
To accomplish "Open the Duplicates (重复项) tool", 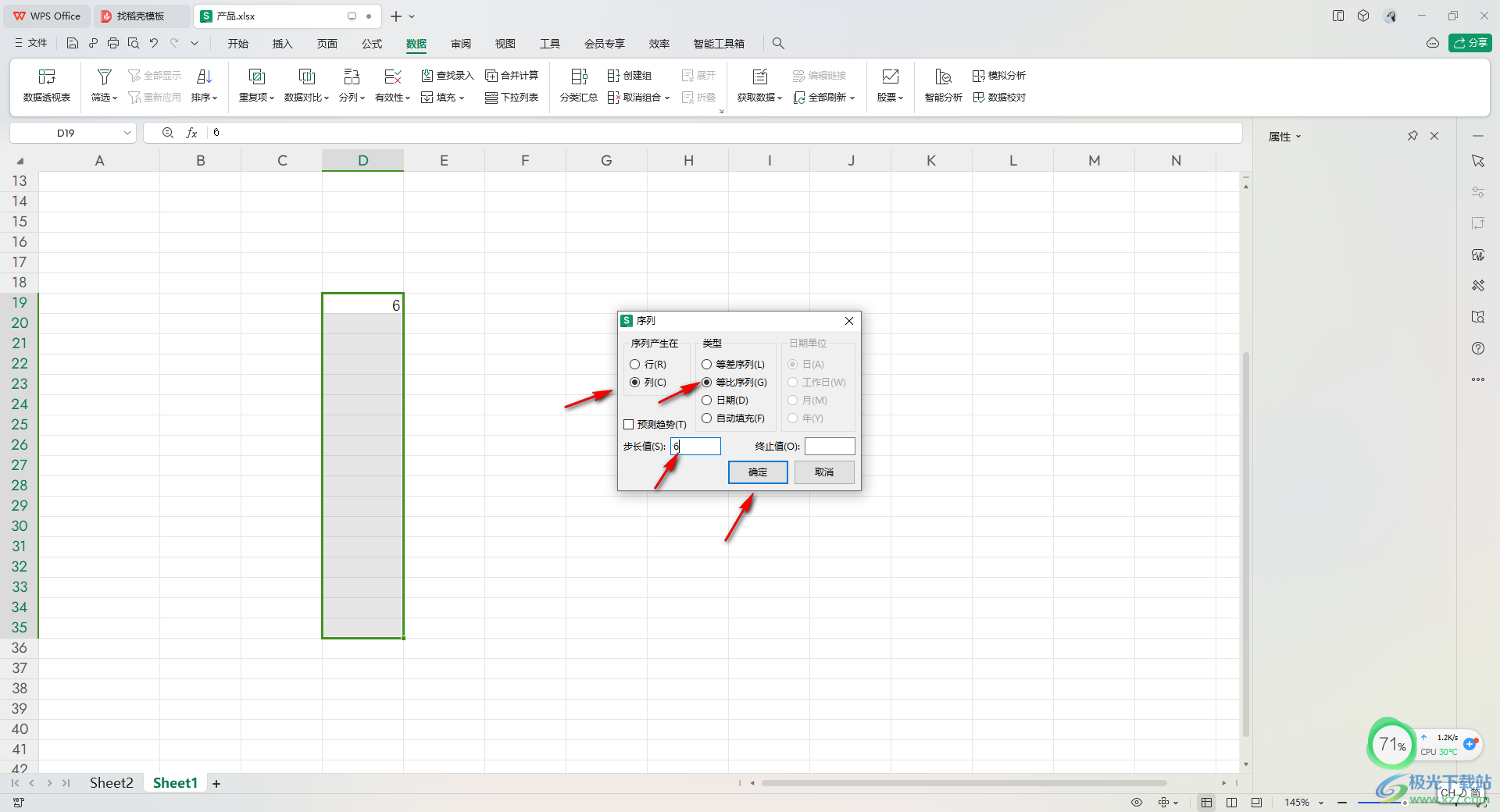I will click(256, 85).
